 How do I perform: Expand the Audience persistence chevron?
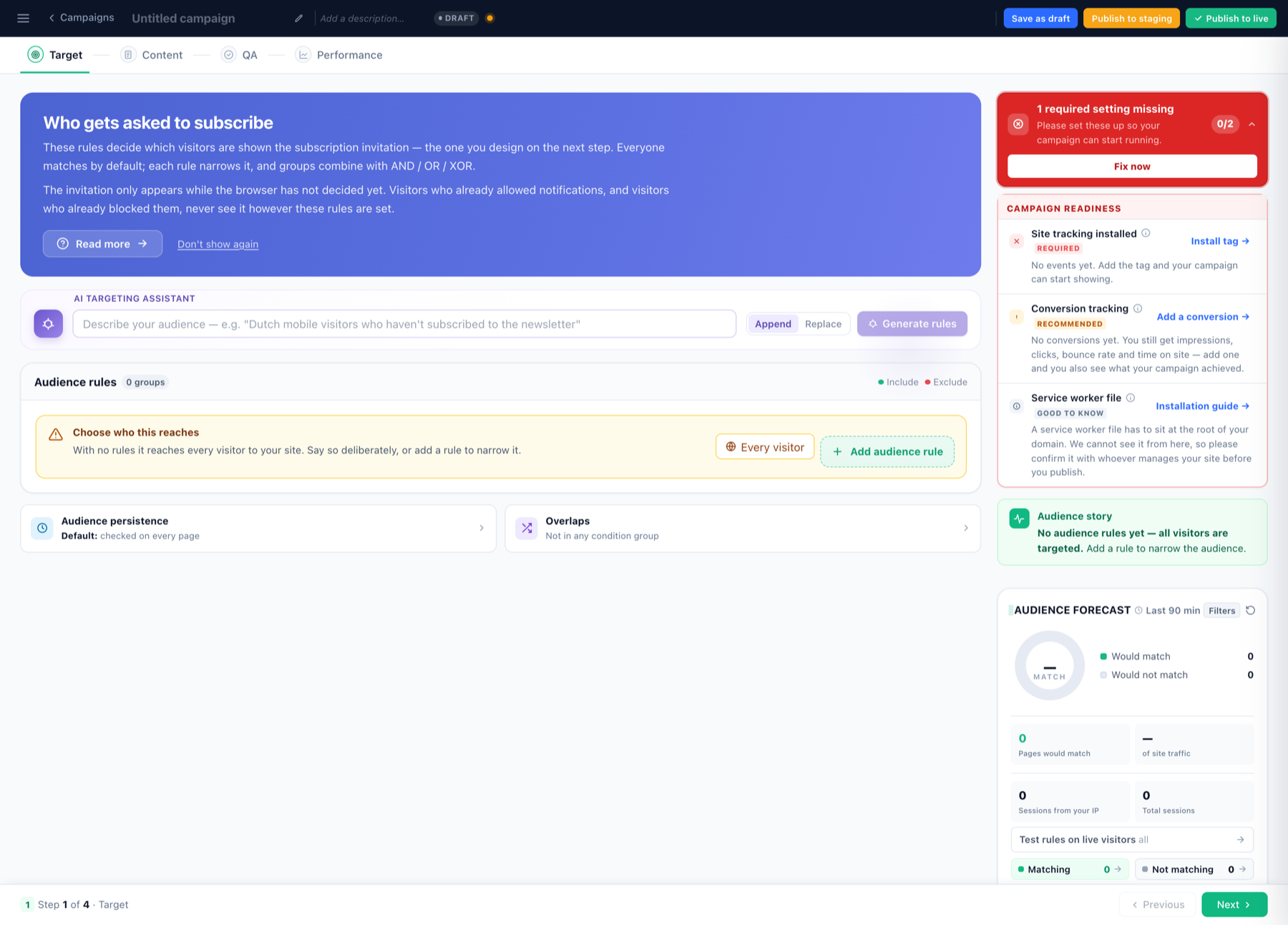482,528
